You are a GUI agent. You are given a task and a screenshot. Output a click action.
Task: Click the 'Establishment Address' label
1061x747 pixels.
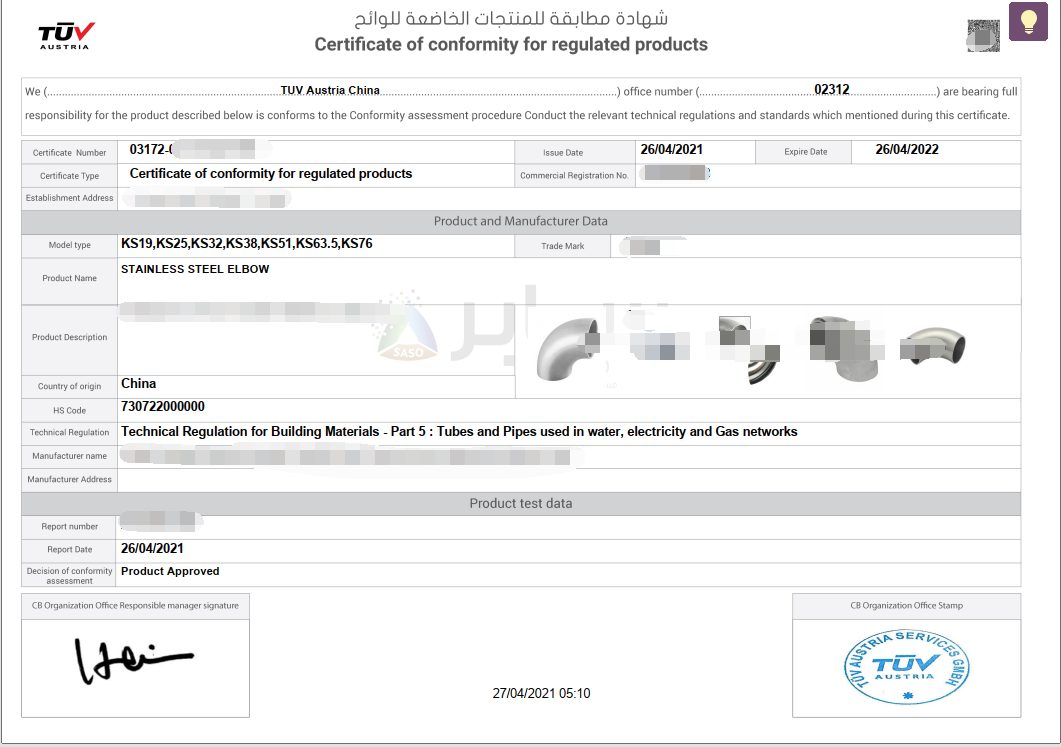[x=70, y=198]
